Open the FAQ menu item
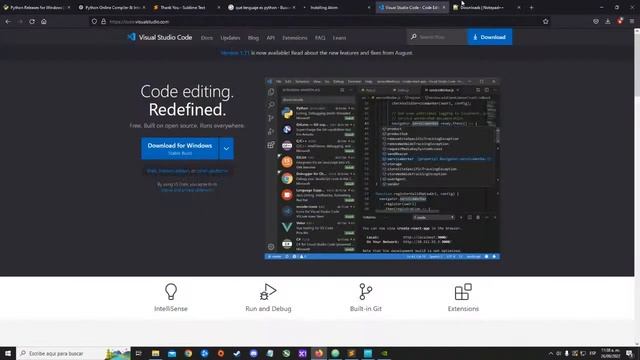This screenshot has width=640, height=360. [320, 38]
